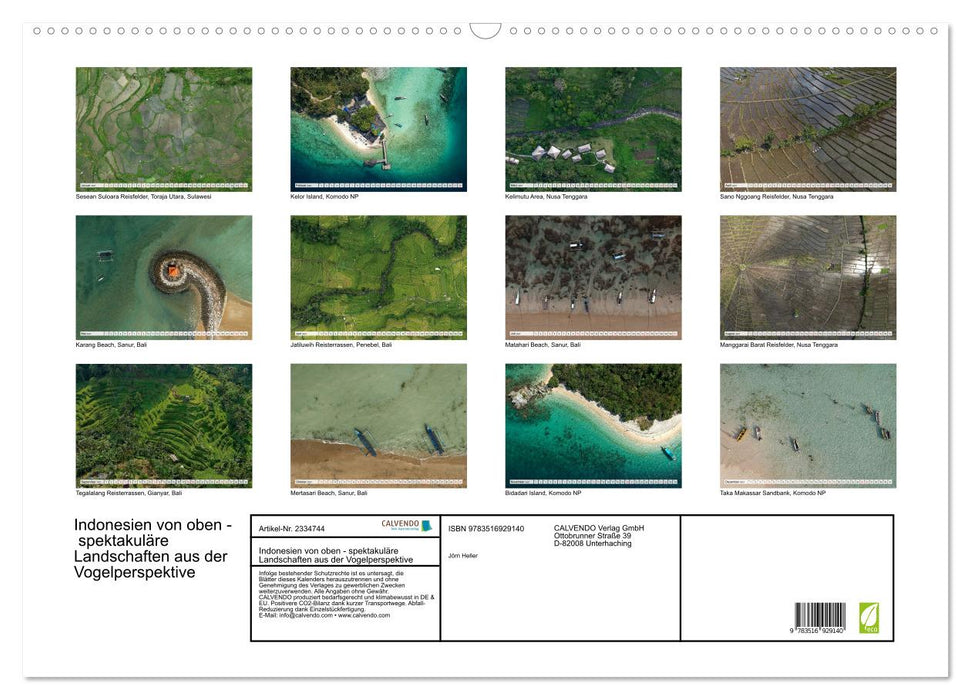
Task: Click the calendar hanger notch at top
Action: (486, 31)
